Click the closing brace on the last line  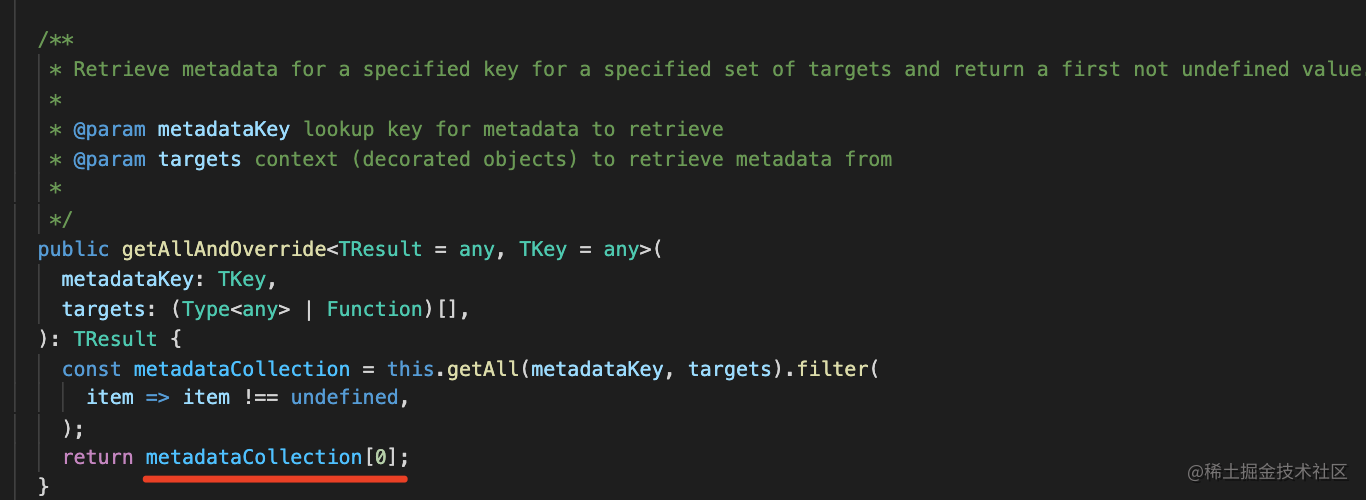43,487
